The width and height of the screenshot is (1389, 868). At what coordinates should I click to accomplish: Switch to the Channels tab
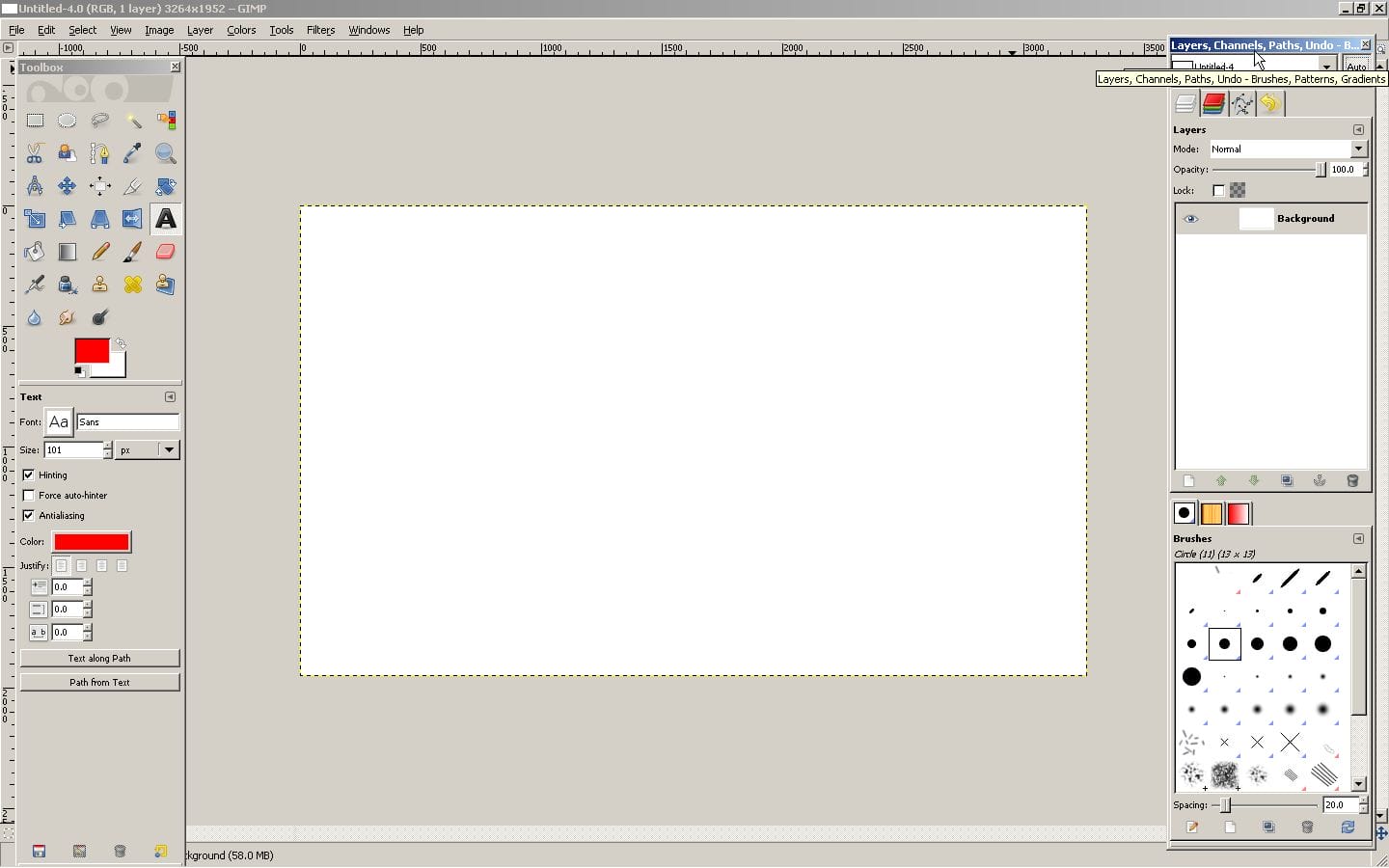coord(1214,104)
